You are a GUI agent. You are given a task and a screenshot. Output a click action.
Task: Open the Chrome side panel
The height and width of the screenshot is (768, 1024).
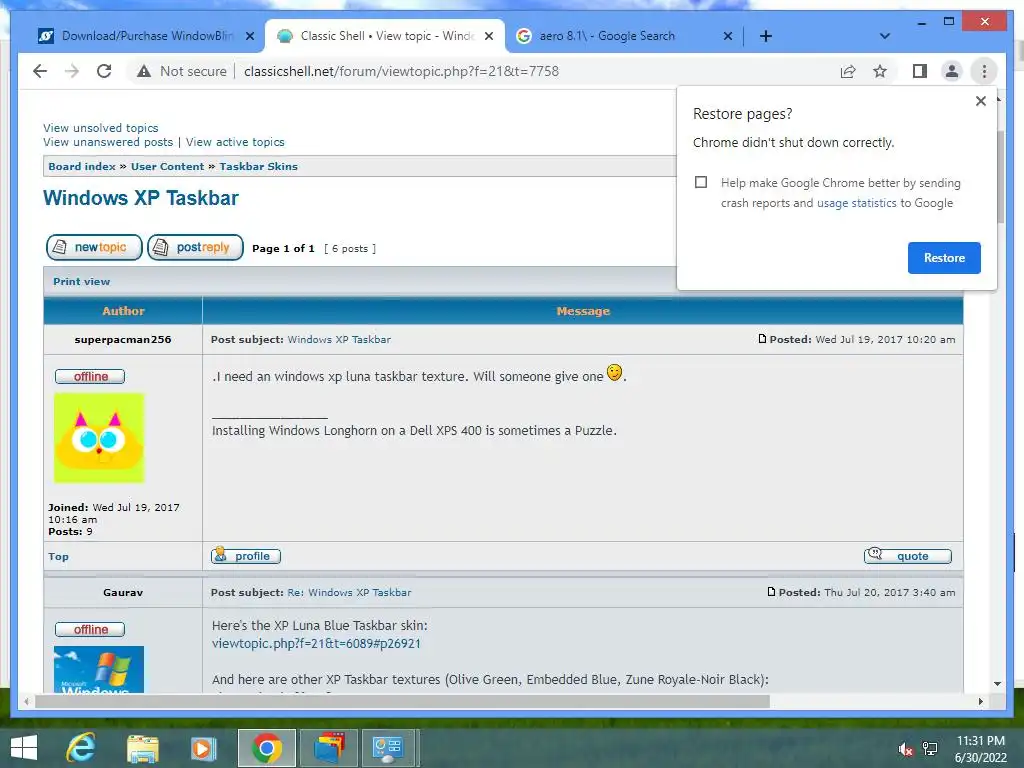[920, 71]
